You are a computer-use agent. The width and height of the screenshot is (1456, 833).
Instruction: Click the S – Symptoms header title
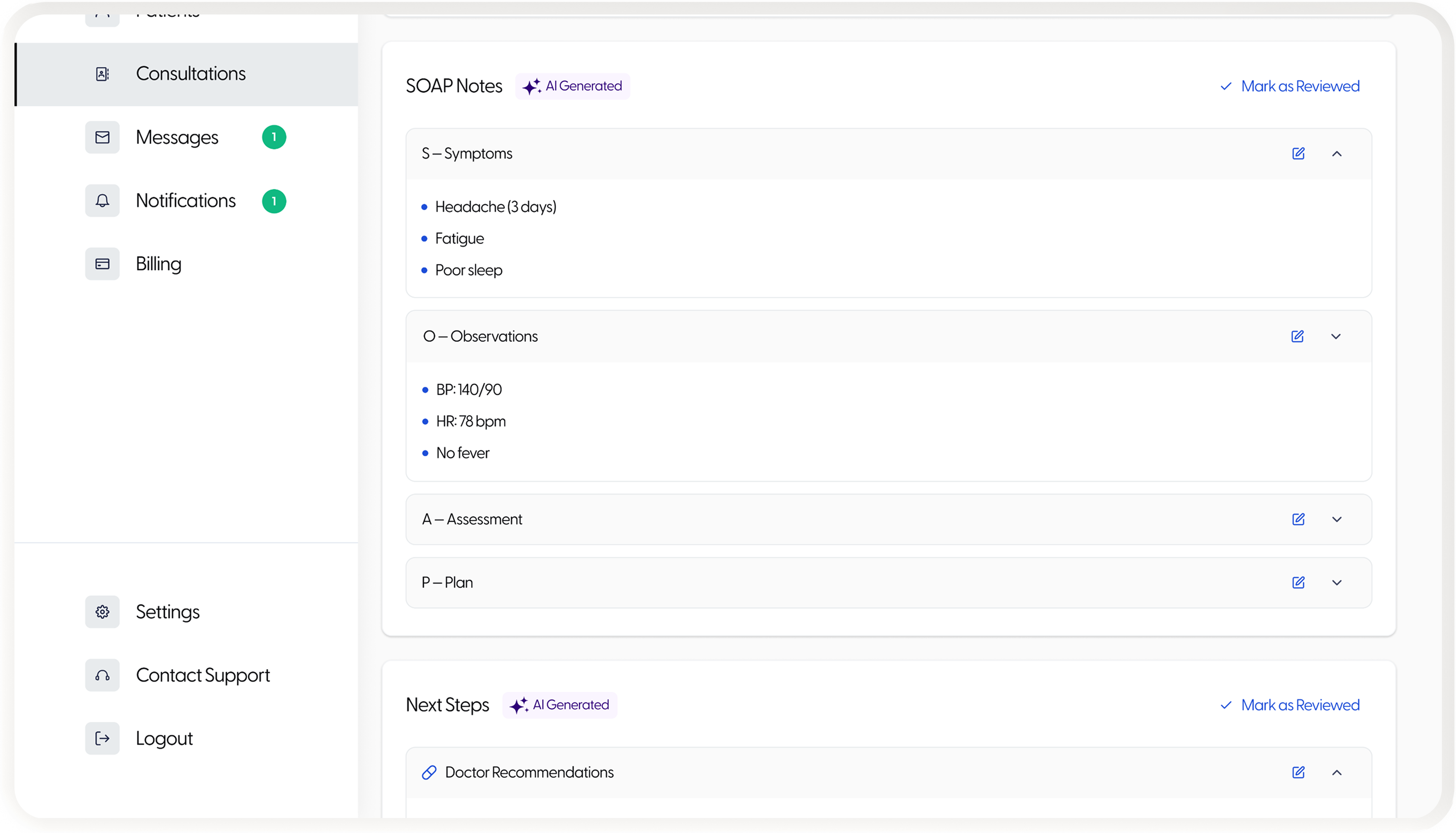coord(467,154)
